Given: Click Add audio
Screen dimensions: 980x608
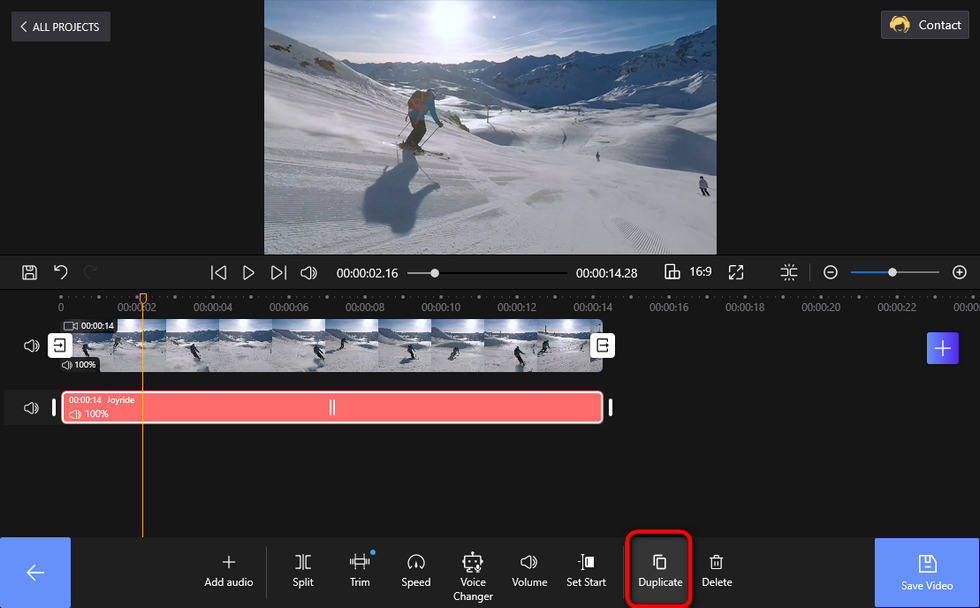Looking at the screenshot, I should [229, 572].
